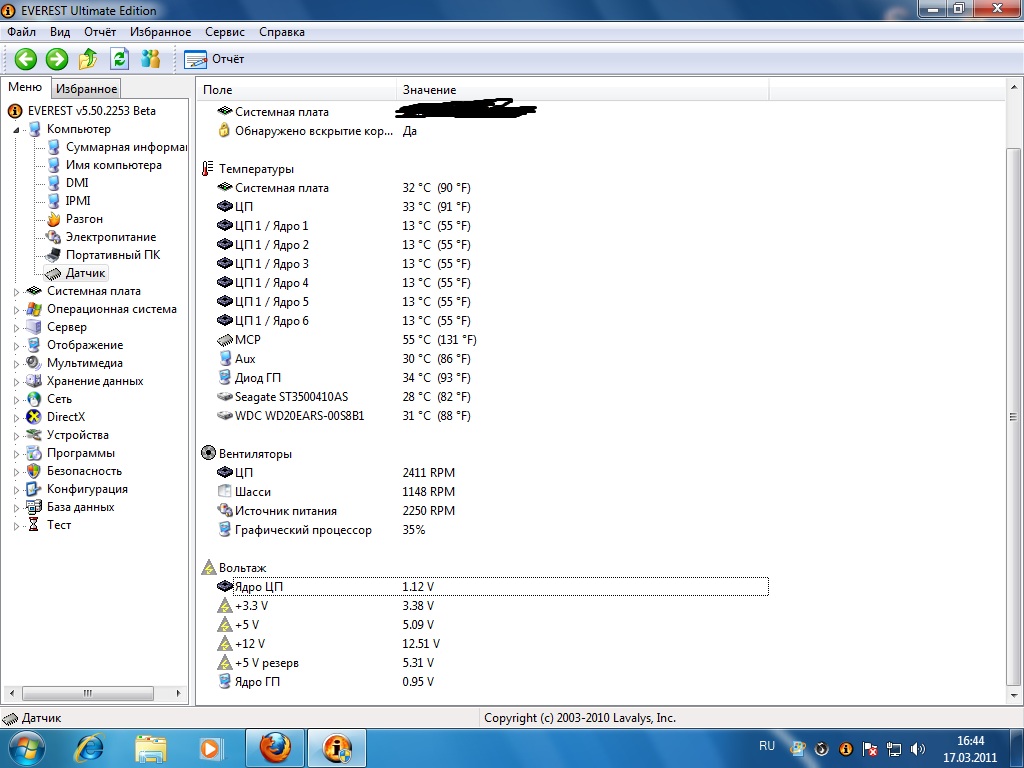Click the Up level toolbar icon
This screenshot has height=768, width=1024.
88,59
